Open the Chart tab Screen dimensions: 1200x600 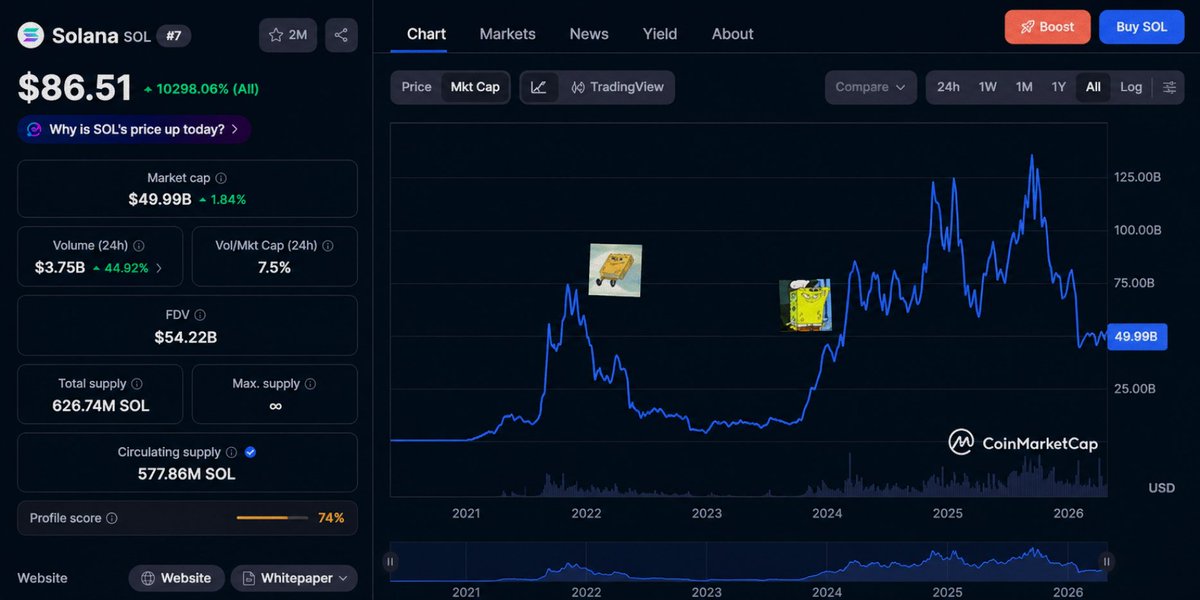426,34
